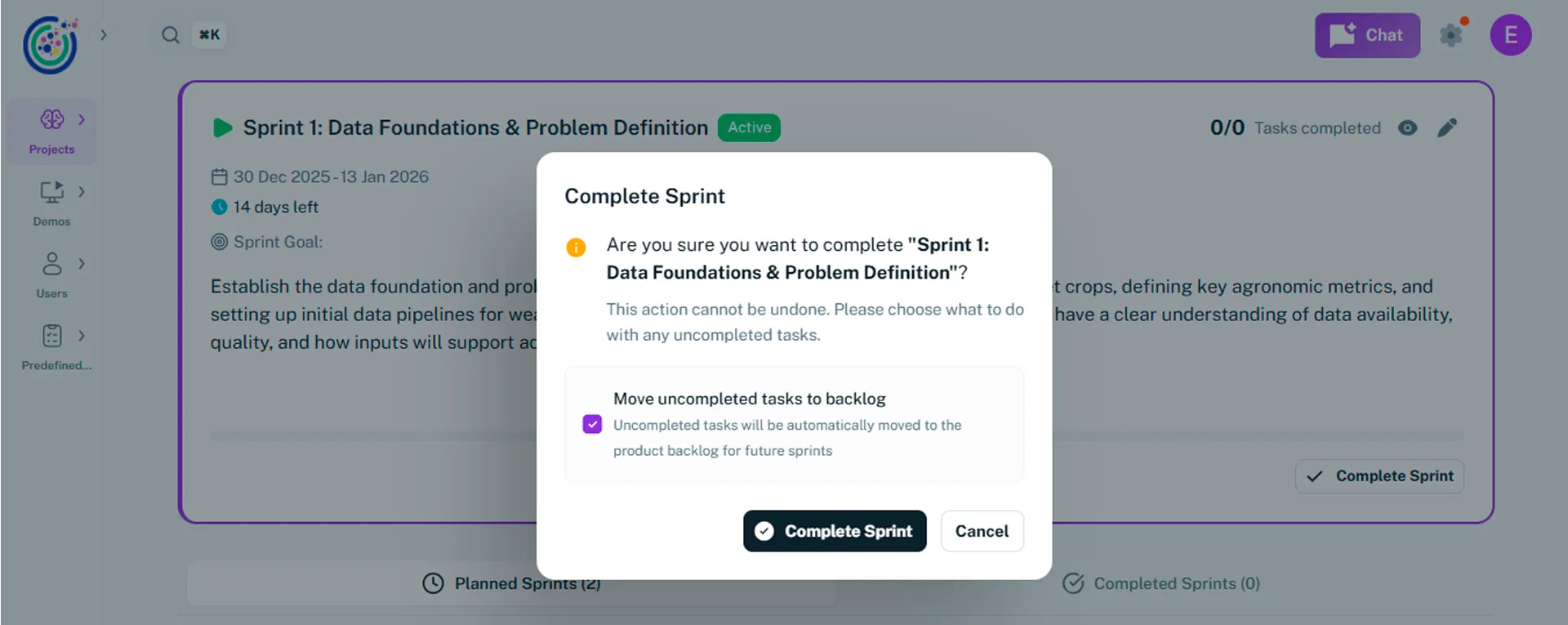Click the green play icon beside Sprint 1
1568x625 pixels.
[x=221, y=127]
